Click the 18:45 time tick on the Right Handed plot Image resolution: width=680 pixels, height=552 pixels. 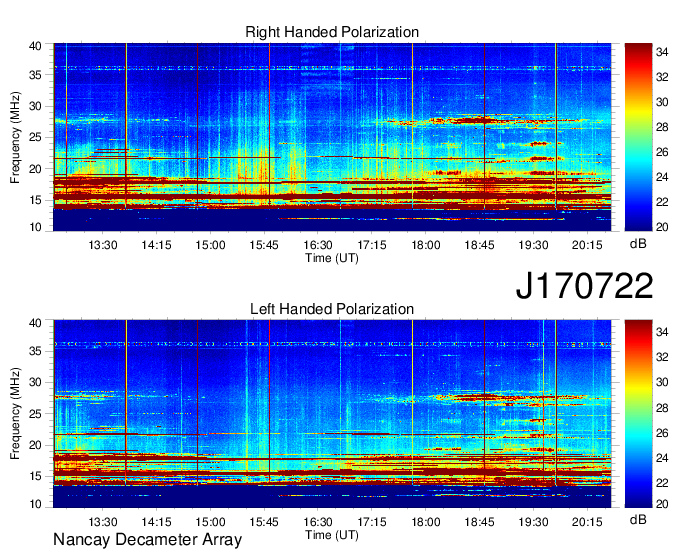click(x=480, y=245)
